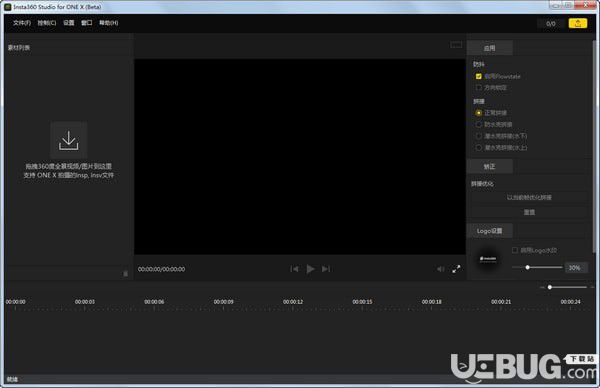Screen dimensions: 600x388
Task: Click the zoom out minus beside timeline slider
Action: point(542,287)
